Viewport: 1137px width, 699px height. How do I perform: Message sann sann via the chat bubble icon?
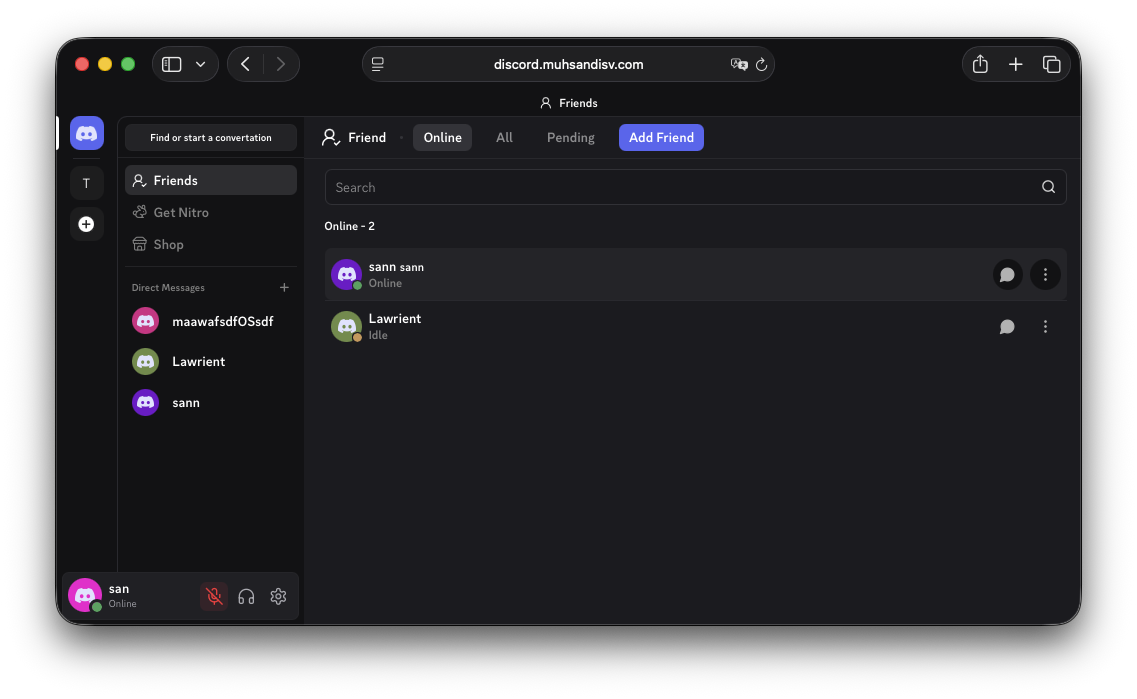[x=1007, y=274]
